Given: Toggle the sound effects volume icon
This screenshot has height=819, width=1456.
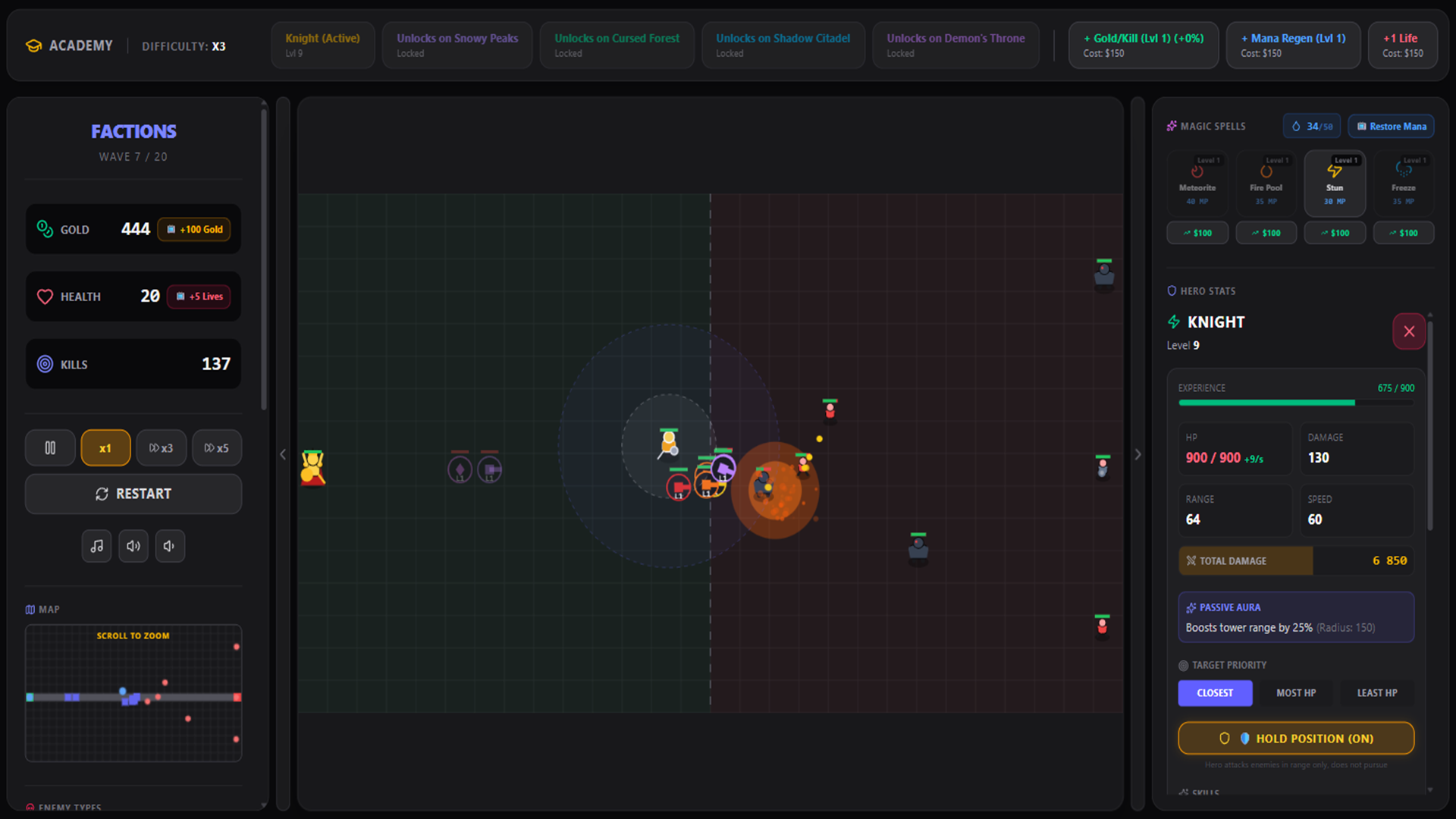Looking at the screenshot, I should (x=133, y=545).
